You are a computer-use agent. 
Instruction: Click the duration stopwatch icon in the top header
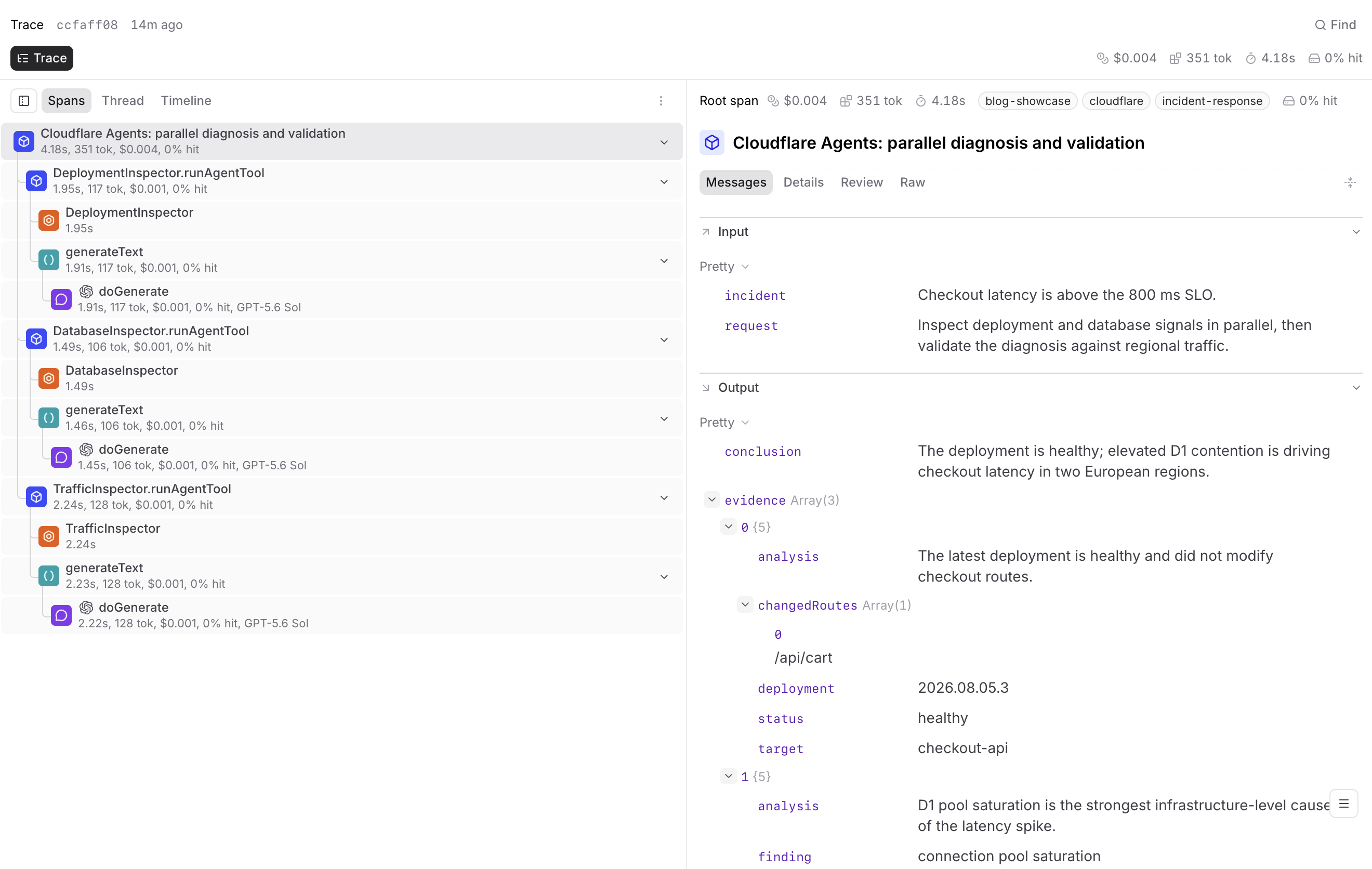1250,58
